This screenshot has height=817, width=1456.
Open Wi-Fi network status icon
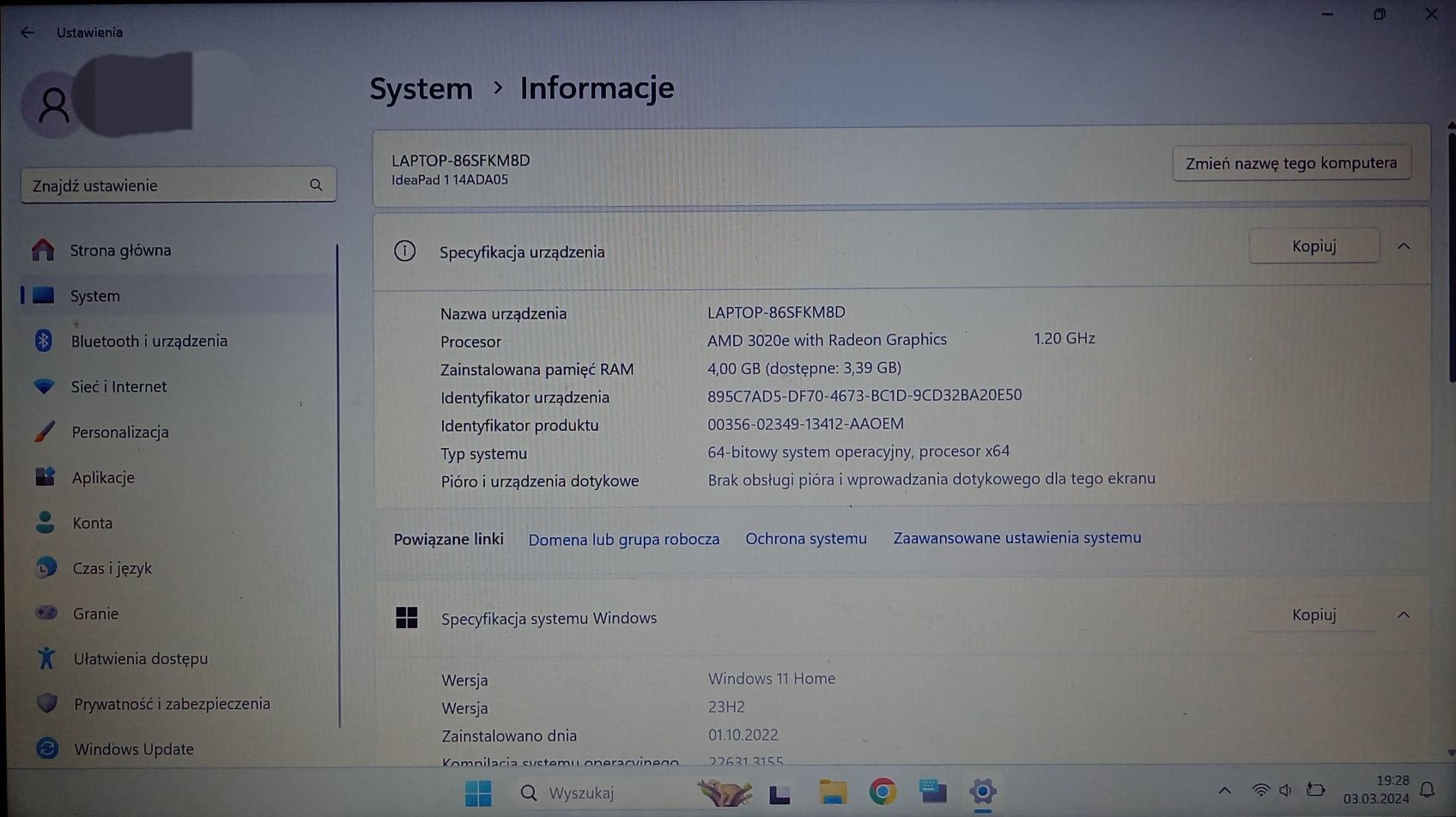(x=1260, y=790)
